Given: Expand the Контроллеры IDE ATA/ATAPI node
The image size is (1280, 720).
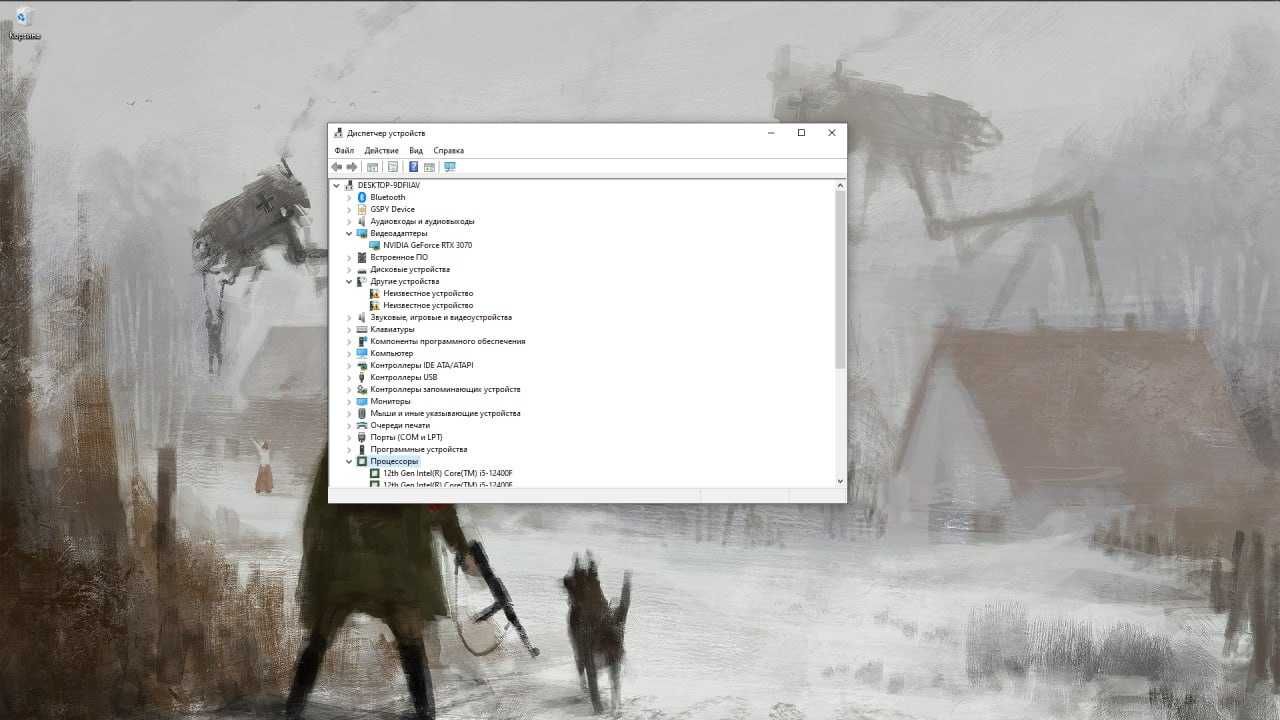Looking at the screenshot, I should [349, 365].
